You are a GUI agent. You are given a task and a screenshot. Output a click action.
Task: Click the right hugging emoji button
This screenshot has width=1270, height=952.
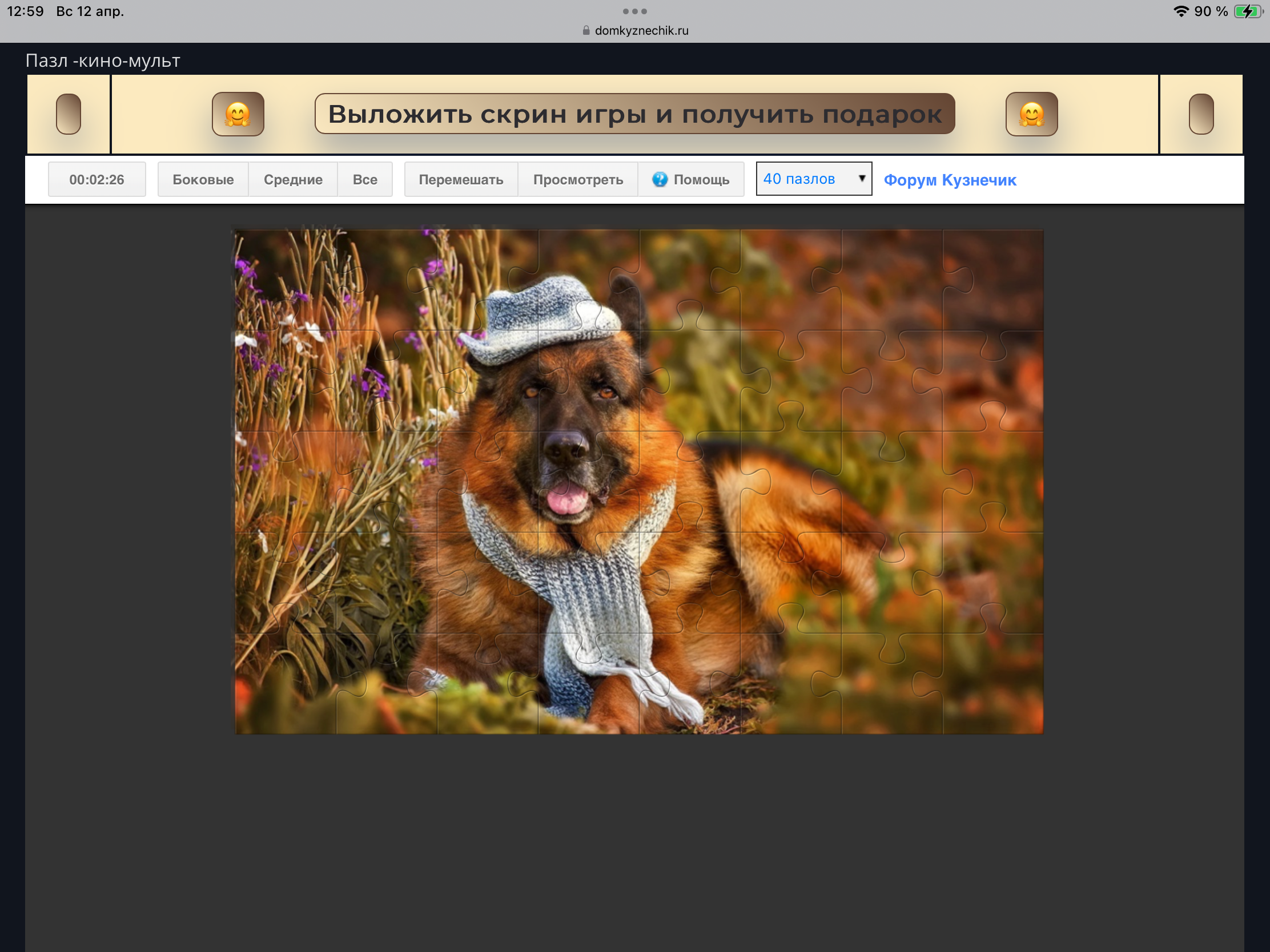(x=1031, y=114)
